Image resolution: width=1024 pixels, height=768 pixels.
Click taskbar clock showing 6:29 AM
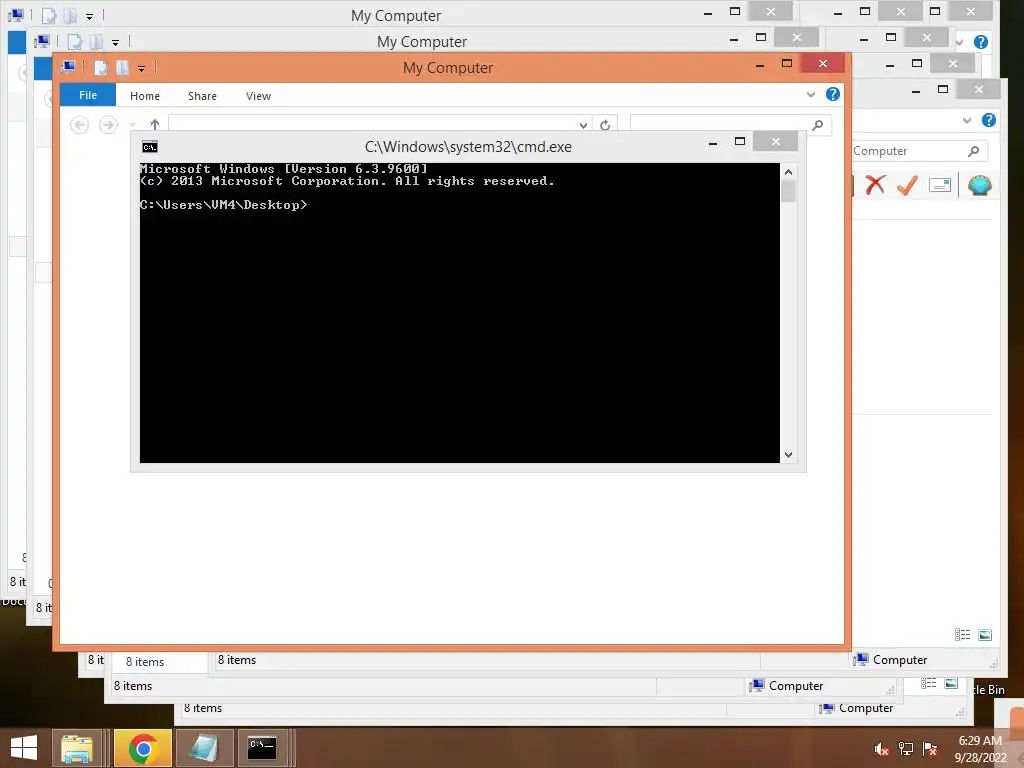pyautogui.click(x=980, y=748)
